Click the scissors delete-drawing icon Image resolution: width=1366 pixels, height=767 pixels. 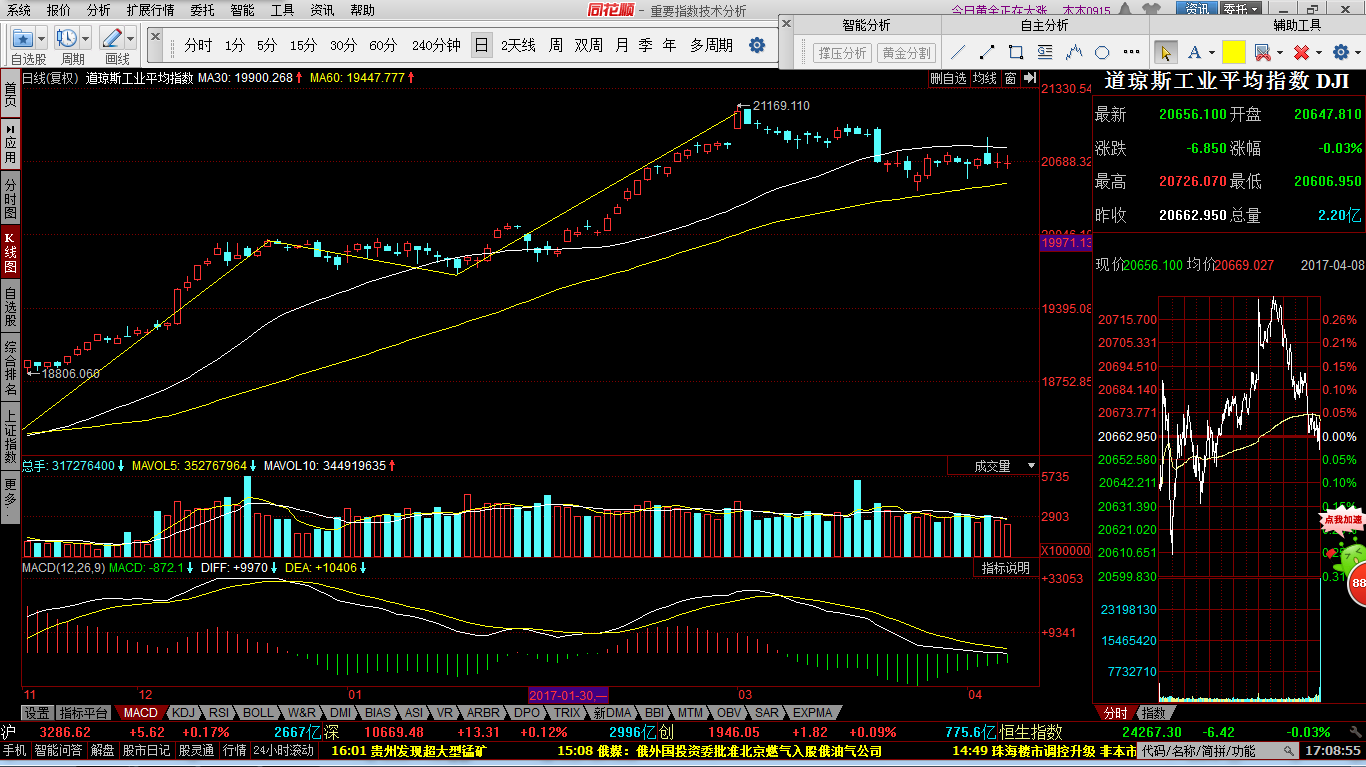[1262, 52]
